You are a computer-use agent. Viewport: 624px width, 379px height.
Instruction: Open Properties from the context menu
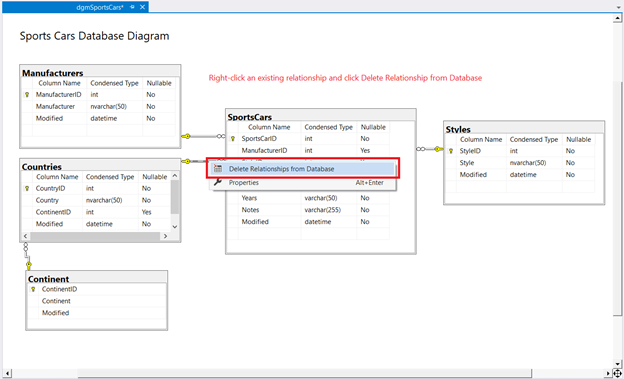tap(303, 183)
